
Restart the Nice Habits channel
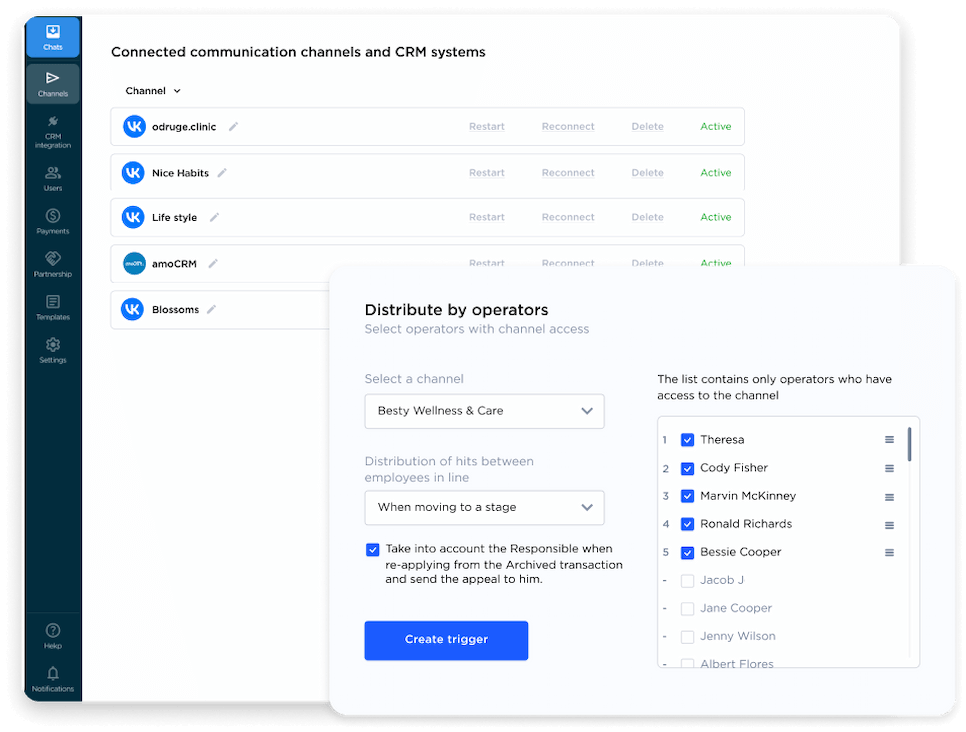pyautogui.click(x=487, y=172)
